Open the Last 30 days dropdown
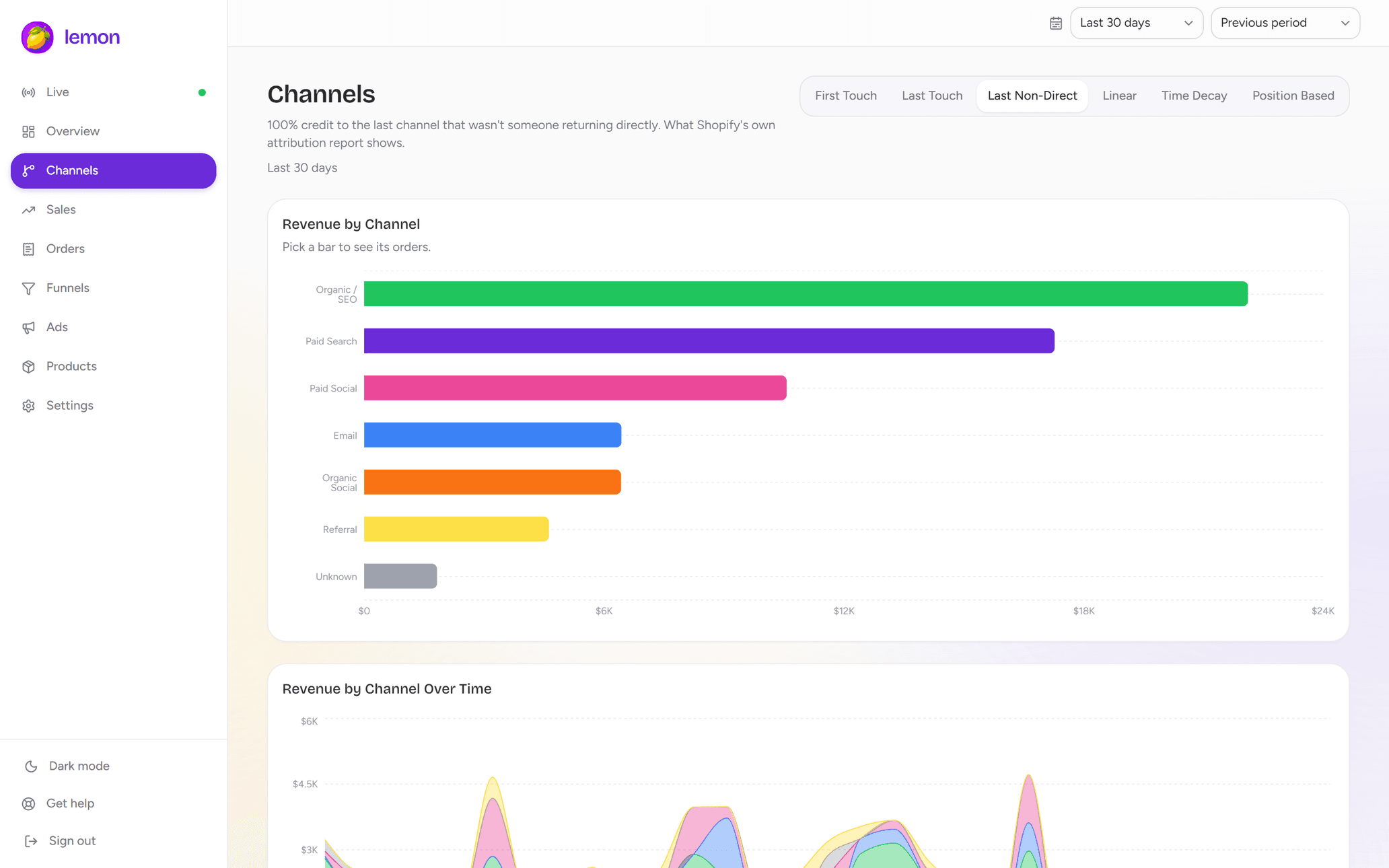 pos(1136,23)
